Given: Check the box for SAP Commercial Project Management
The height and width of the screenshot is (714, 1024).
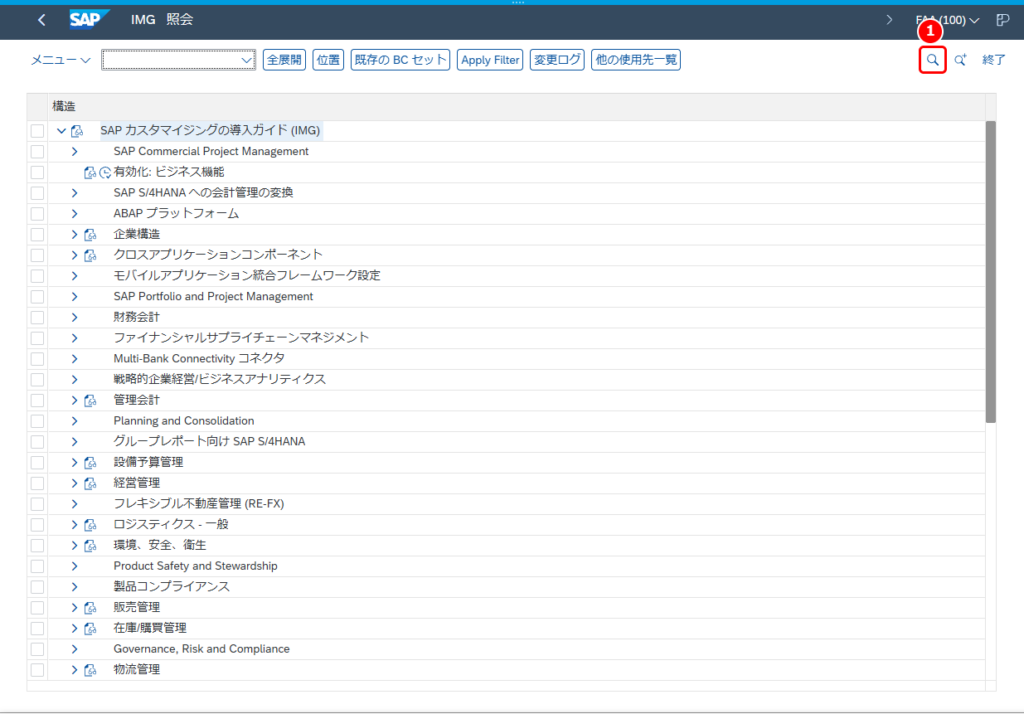Looking at the screenshot, I should (x=37, y=152).
